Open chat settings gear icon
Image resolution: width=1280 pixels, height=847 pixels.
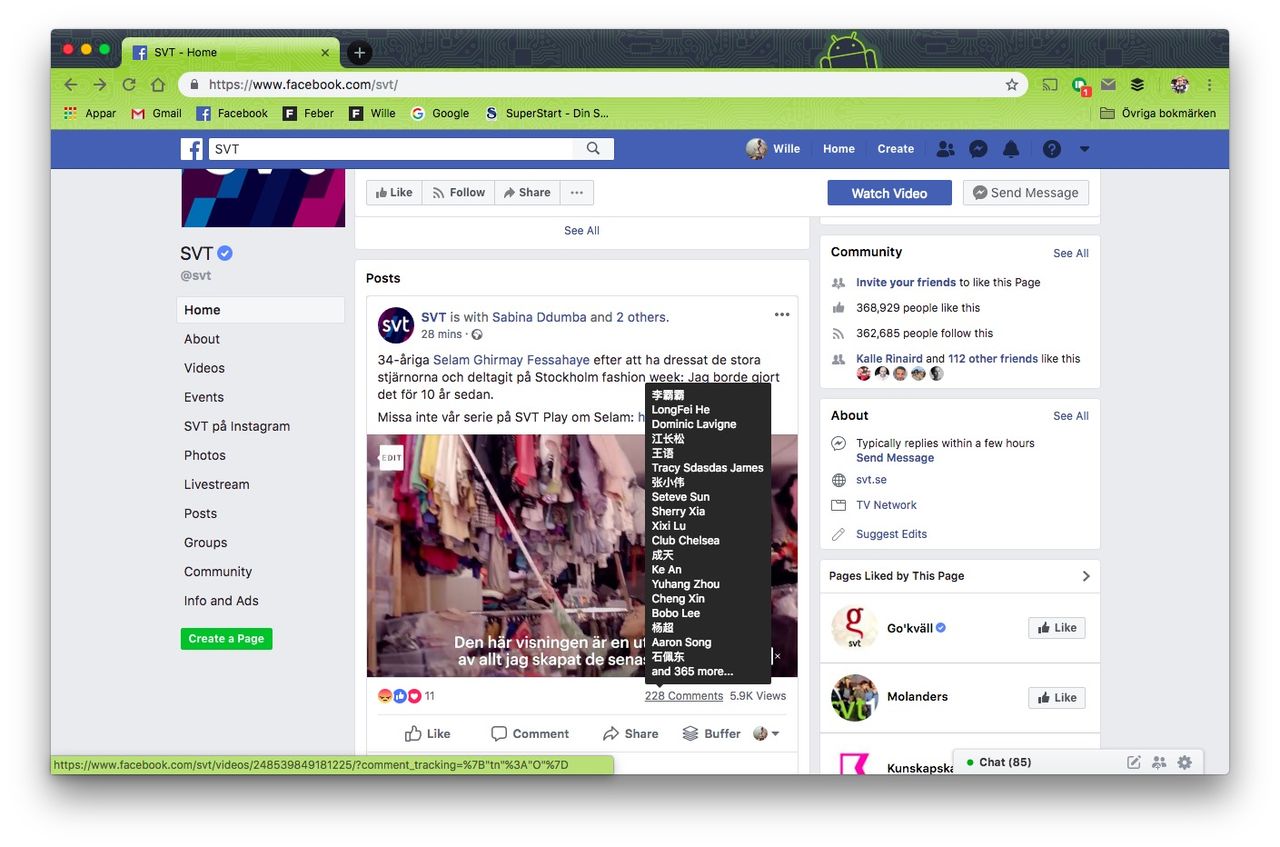tap(1185, 762)
